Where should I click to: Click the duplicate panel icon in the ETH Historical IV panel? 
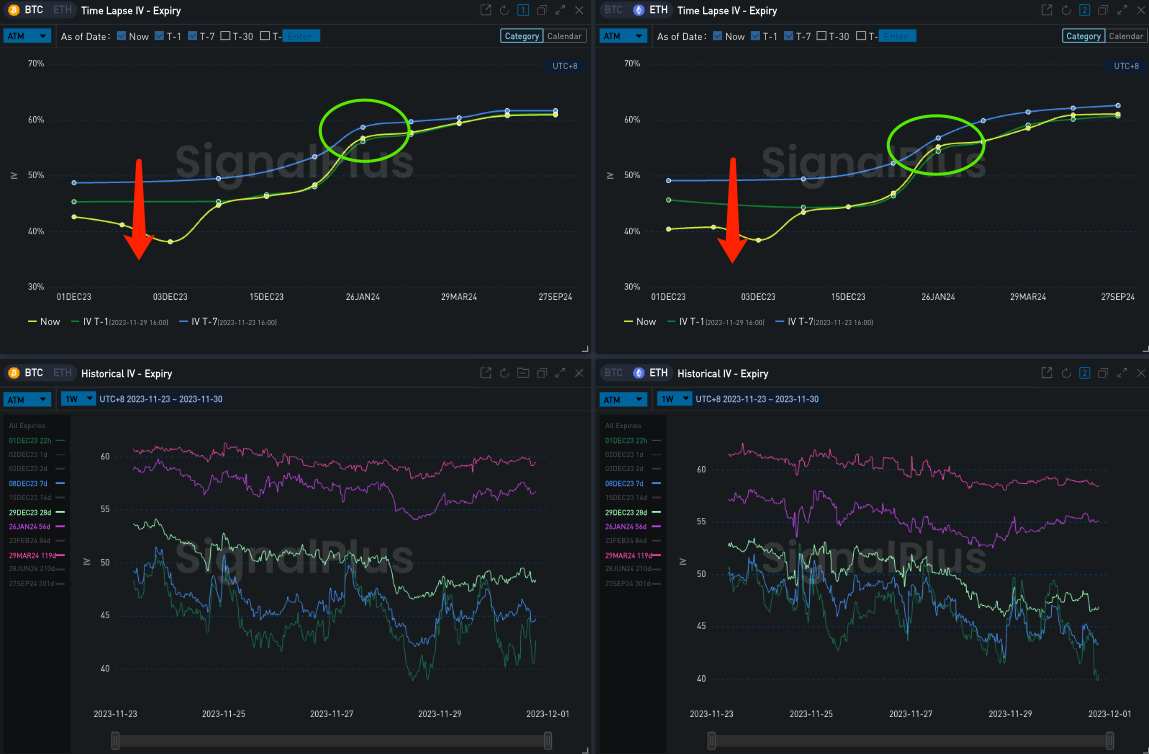pyautogui.click(x=1103, y=373)
